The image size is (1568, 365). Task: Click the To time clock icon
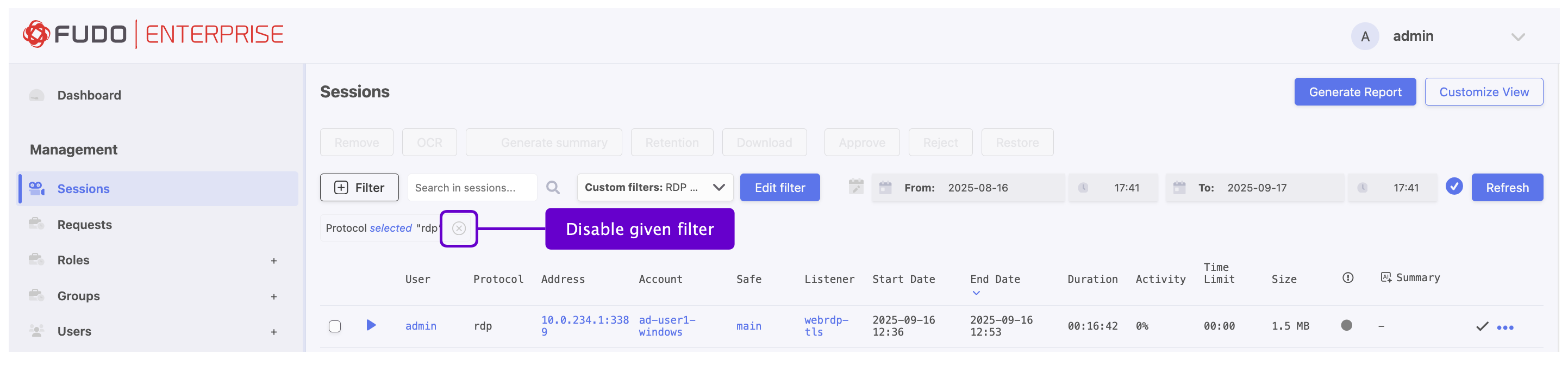pos(1362,188)
